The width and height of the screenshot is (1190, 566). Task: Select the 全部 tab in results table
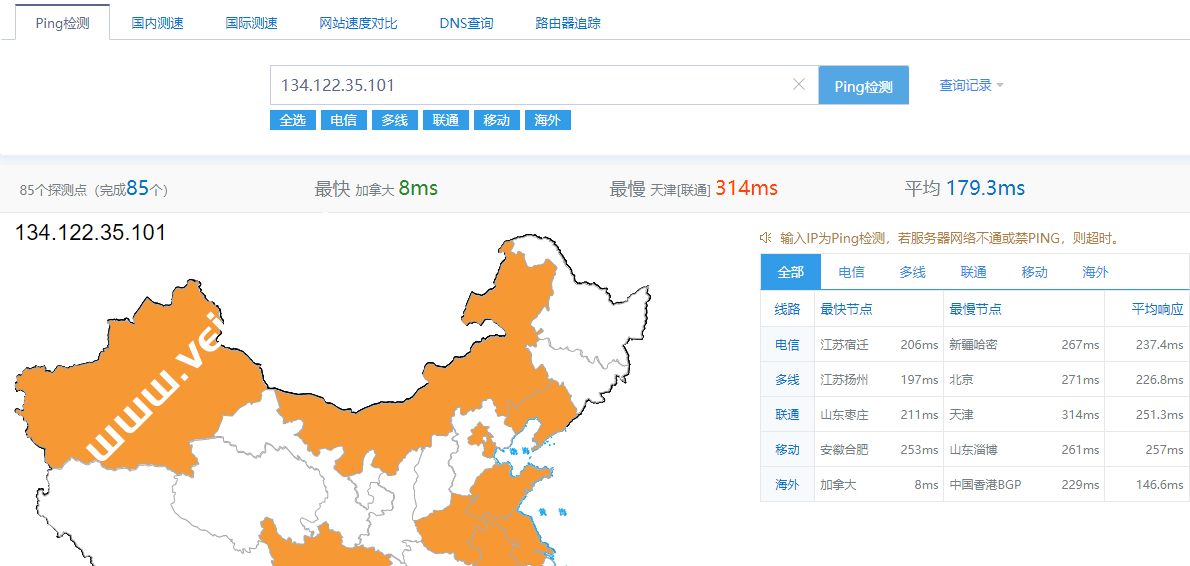pos(791,272)
